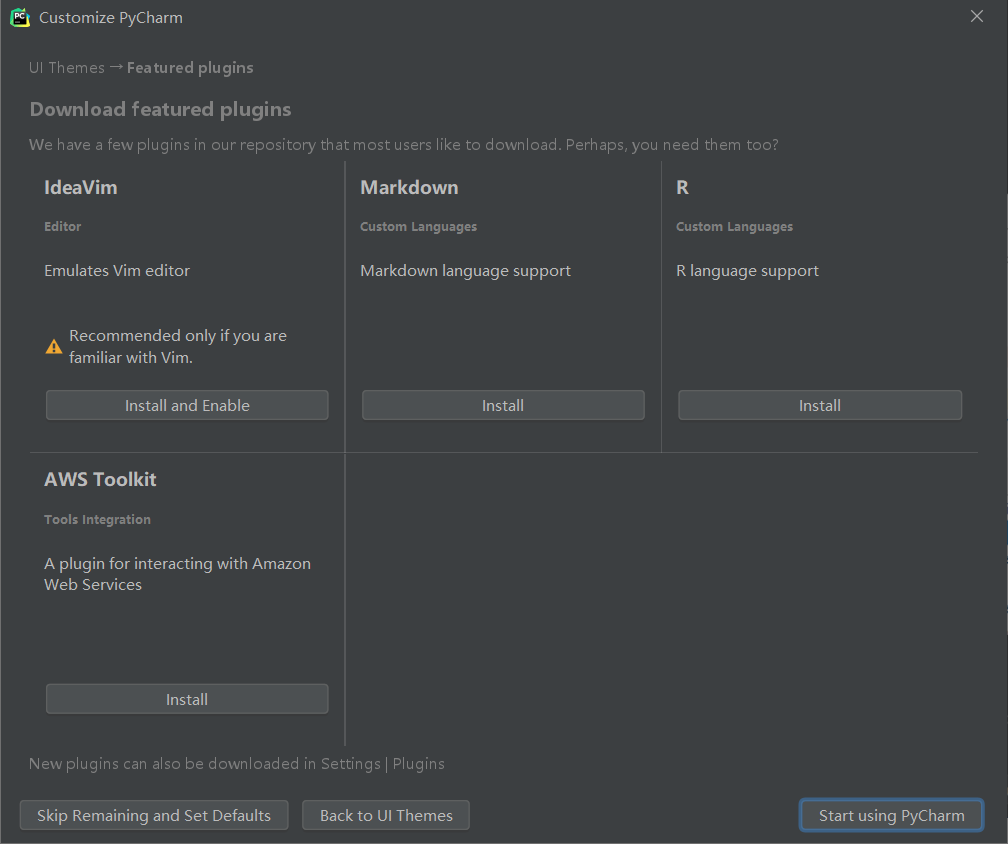This screenshot has height=844, width=1008.
Task: Select the Featured plugins breadcrumb
Action: click(x=190, y=67)
